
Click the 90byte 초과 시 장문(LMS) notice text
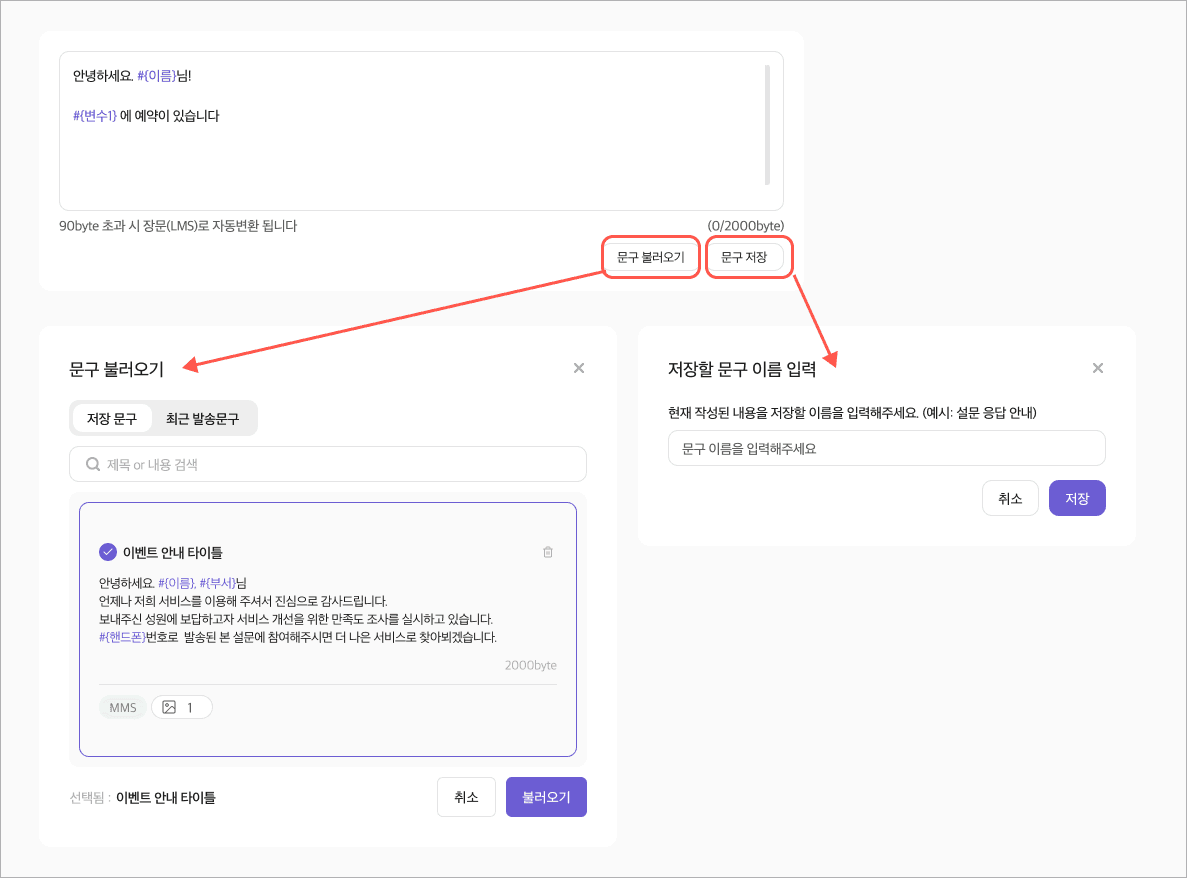tap(178, 226)
